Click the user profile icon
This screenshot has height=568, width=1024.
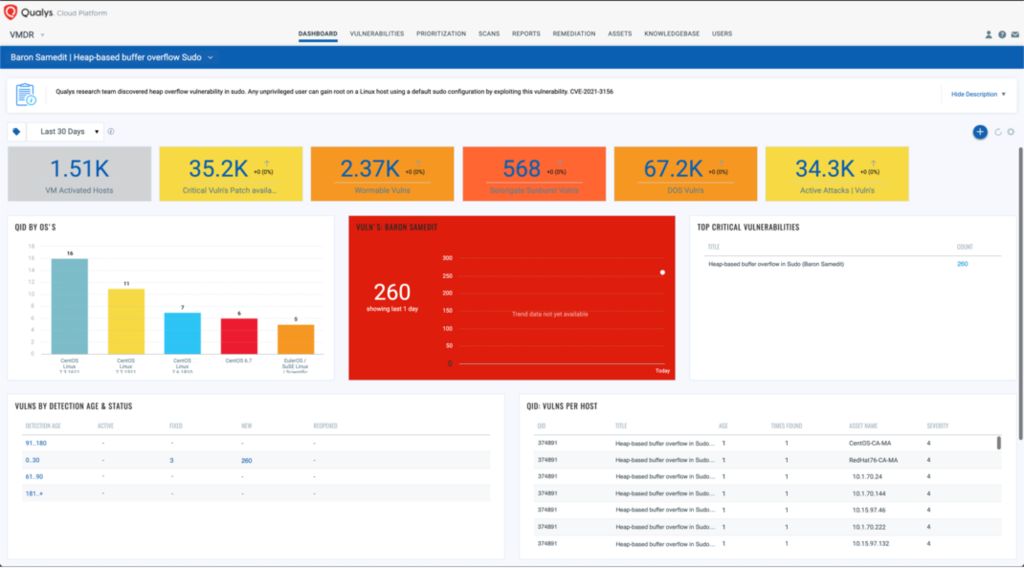click(989, 34)
